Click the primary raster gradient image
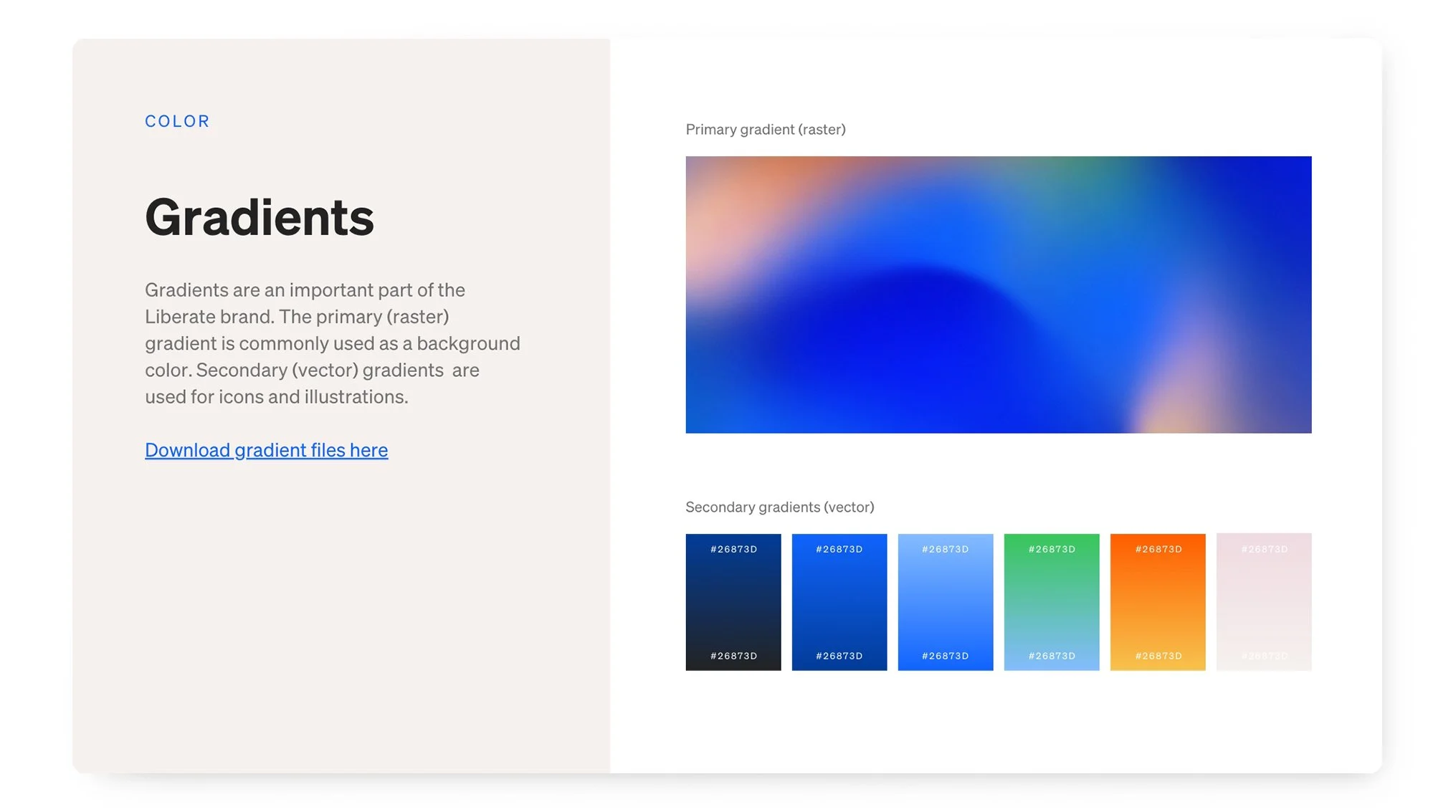This screenshot has width=1456, height=812. pos(998,295)
